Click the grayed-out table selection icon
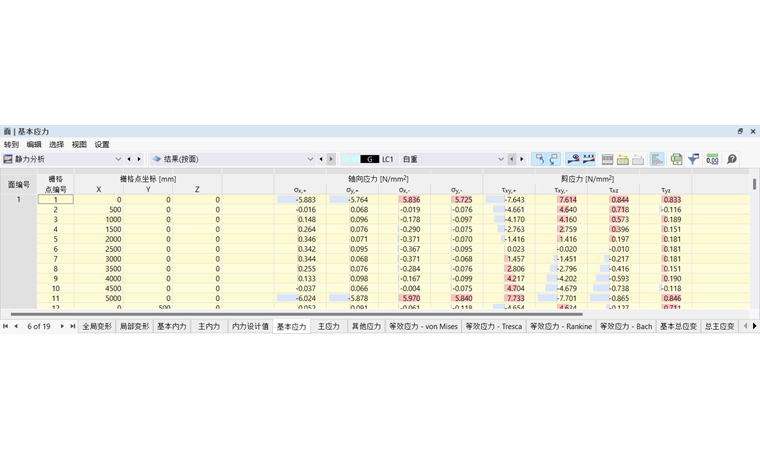This screenshot has width=760, height=460. (x=638, y=159)
